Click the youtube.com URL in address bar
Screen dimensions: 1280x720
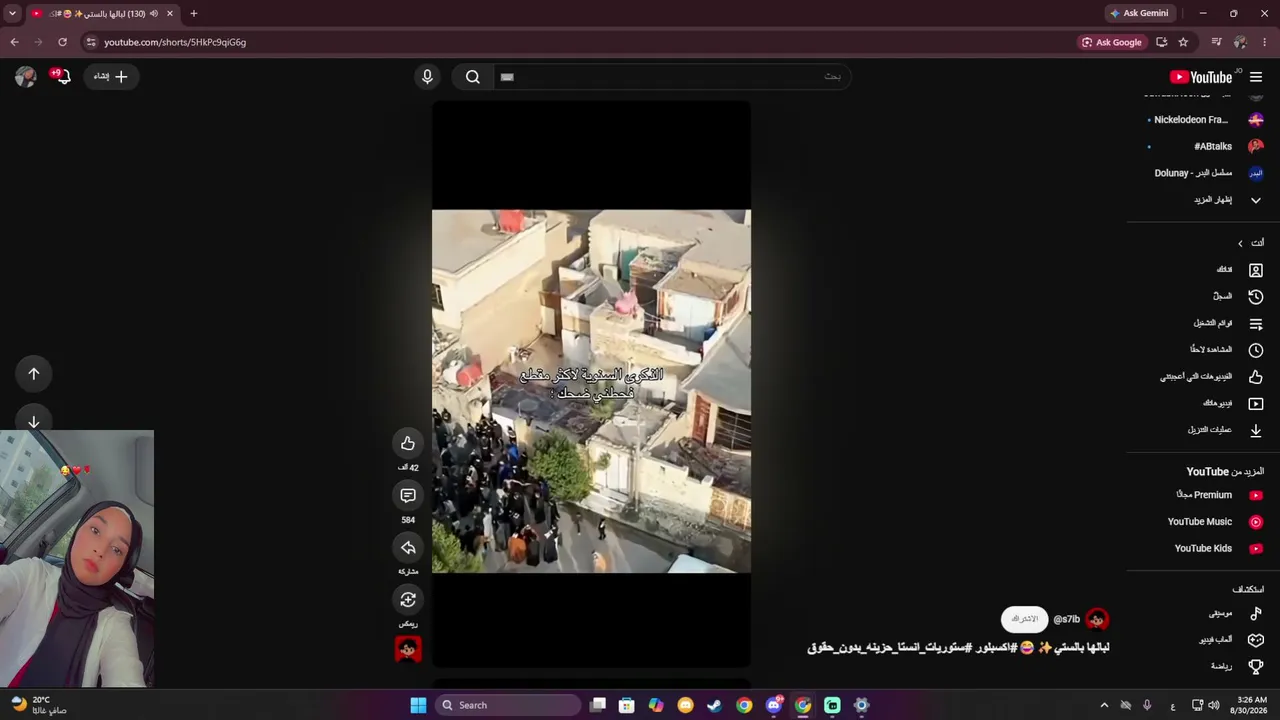tap(175, 42)
